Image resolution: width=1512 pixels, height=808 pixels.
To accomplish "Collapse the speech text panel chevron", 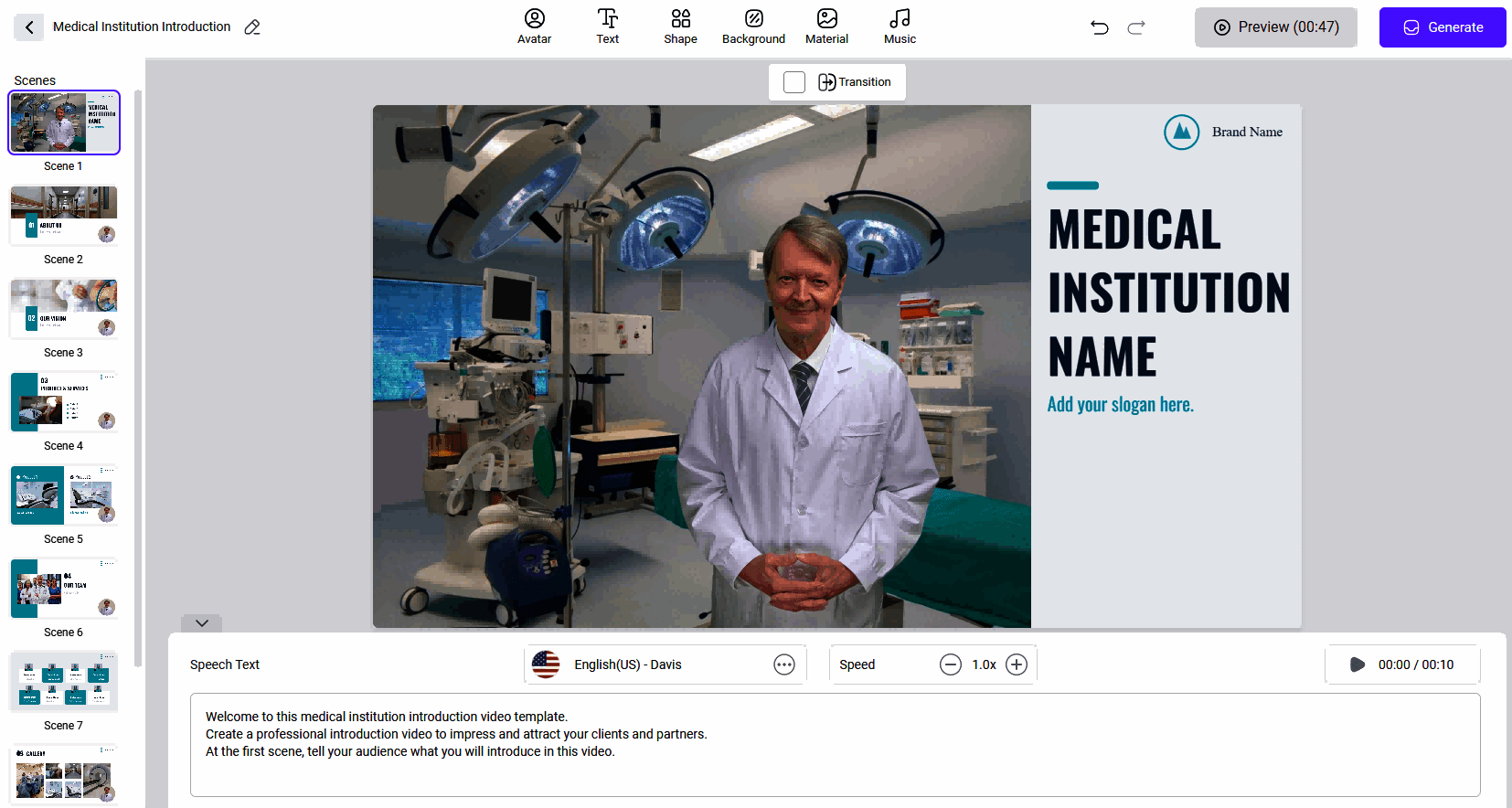I will (202, 623).
